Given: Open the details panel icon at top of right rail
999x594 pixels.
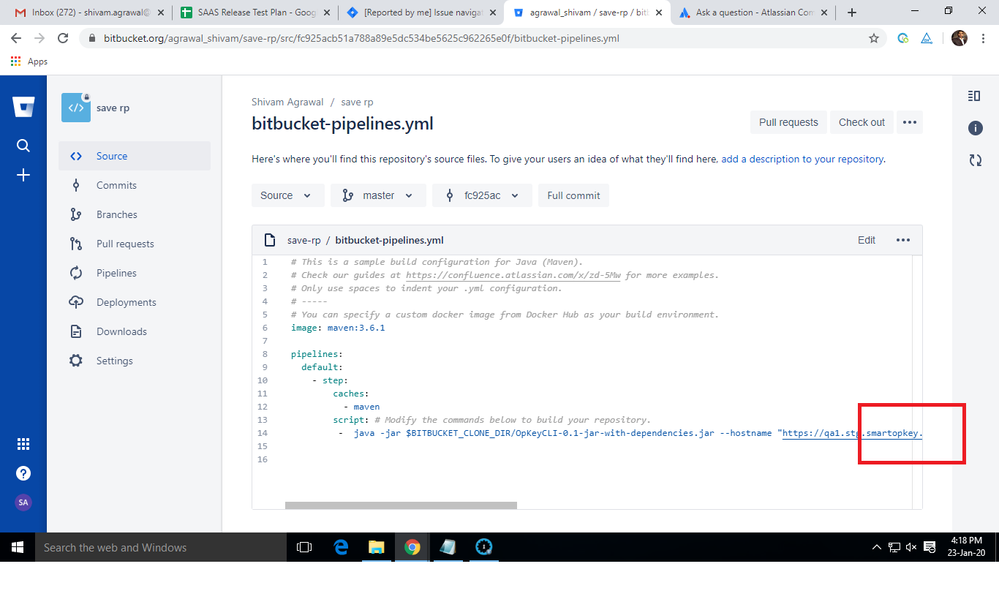Looking at the screenshot, I should click(x=974, y=96).
